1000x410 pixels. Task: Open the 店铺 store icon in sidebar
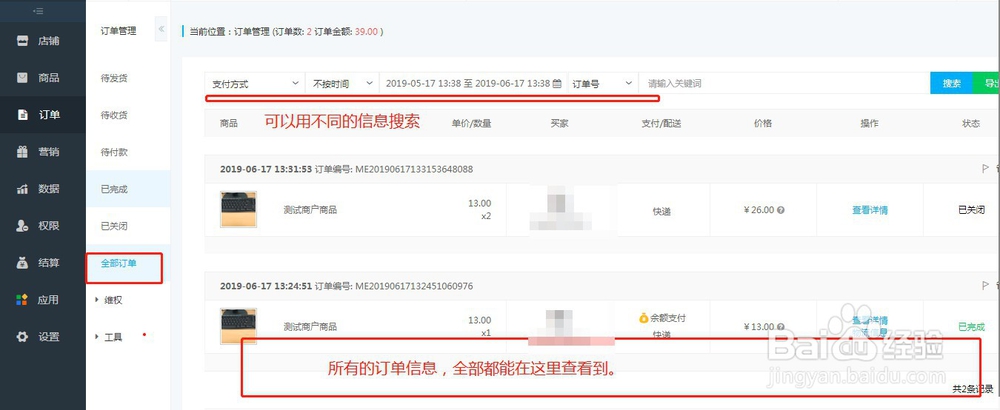pos(22,41)
